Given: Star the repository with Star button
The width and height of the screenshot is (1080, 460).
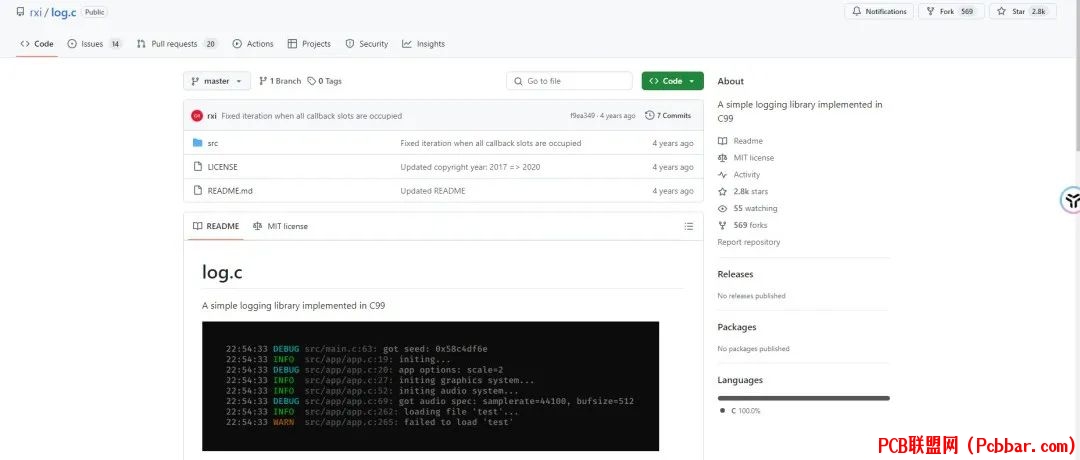Looking at the screenshot, I should click(1022, 12).
